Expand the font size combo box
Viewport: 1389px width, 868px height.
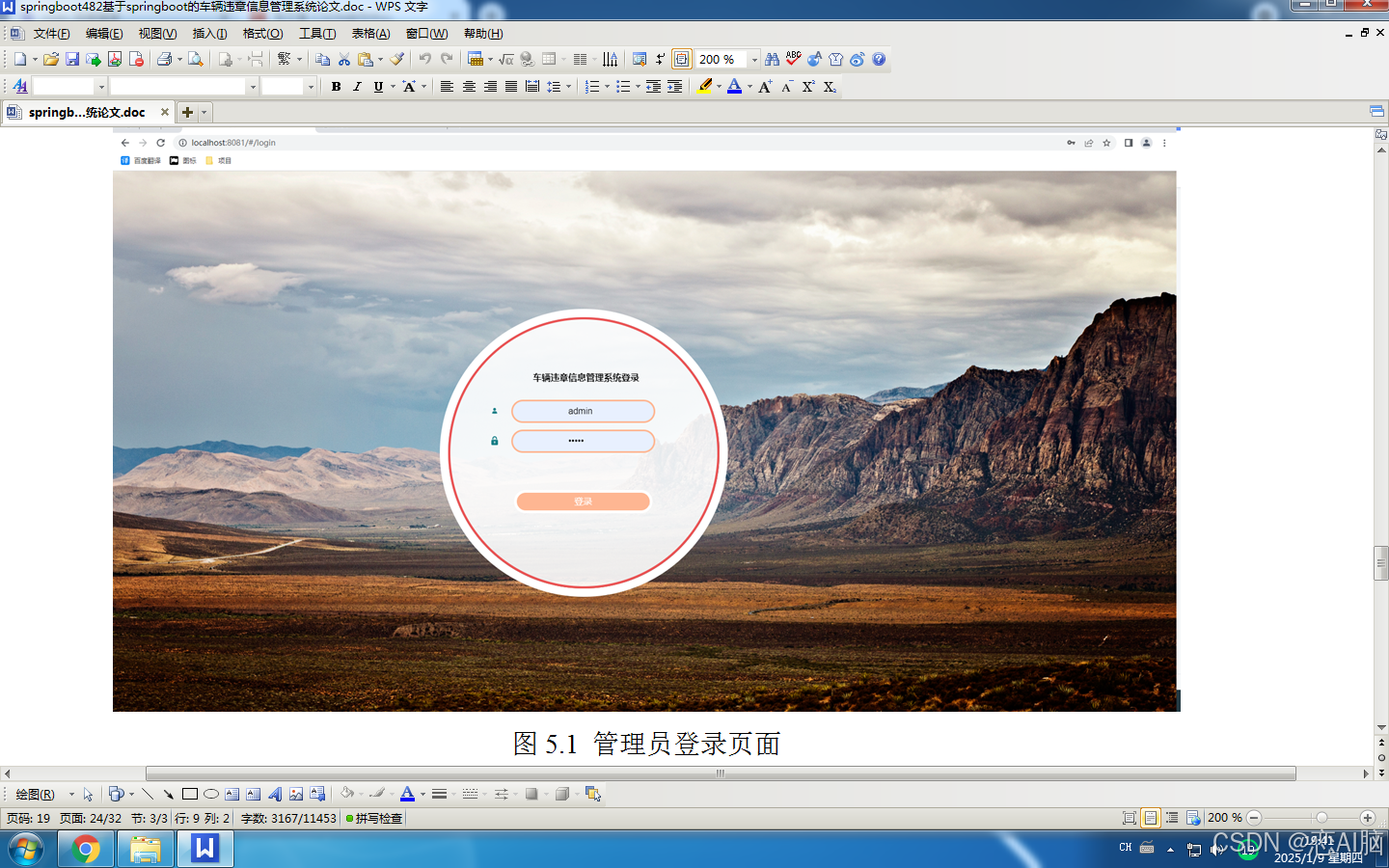click(311, 86)
